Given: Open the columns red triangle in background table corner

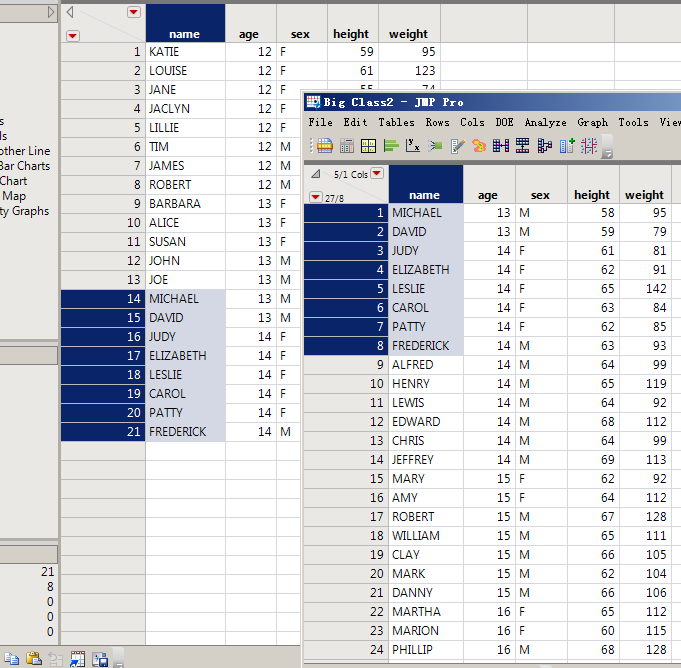Looking at the screenshot, I should tap(134, 12).
